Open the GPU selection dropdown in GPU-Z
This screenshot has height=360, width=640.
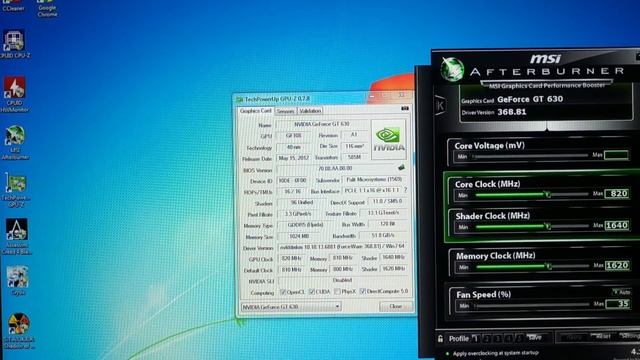[291, 307]
